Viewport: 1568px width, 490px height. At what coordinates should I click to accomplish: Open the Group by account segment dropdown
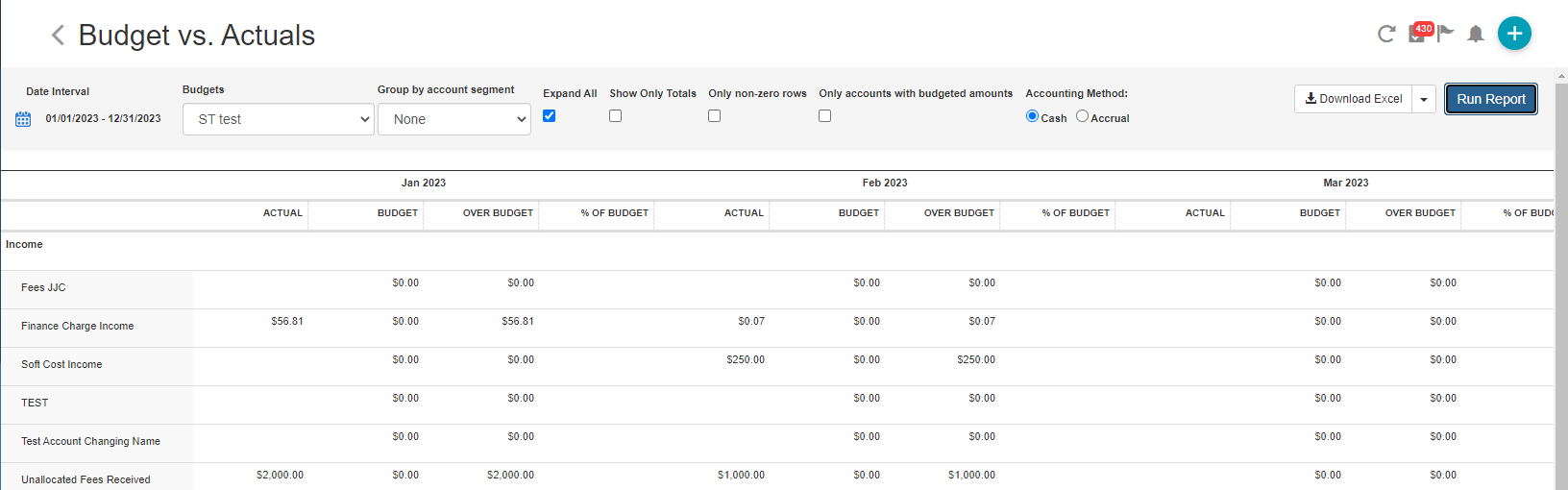454,119
